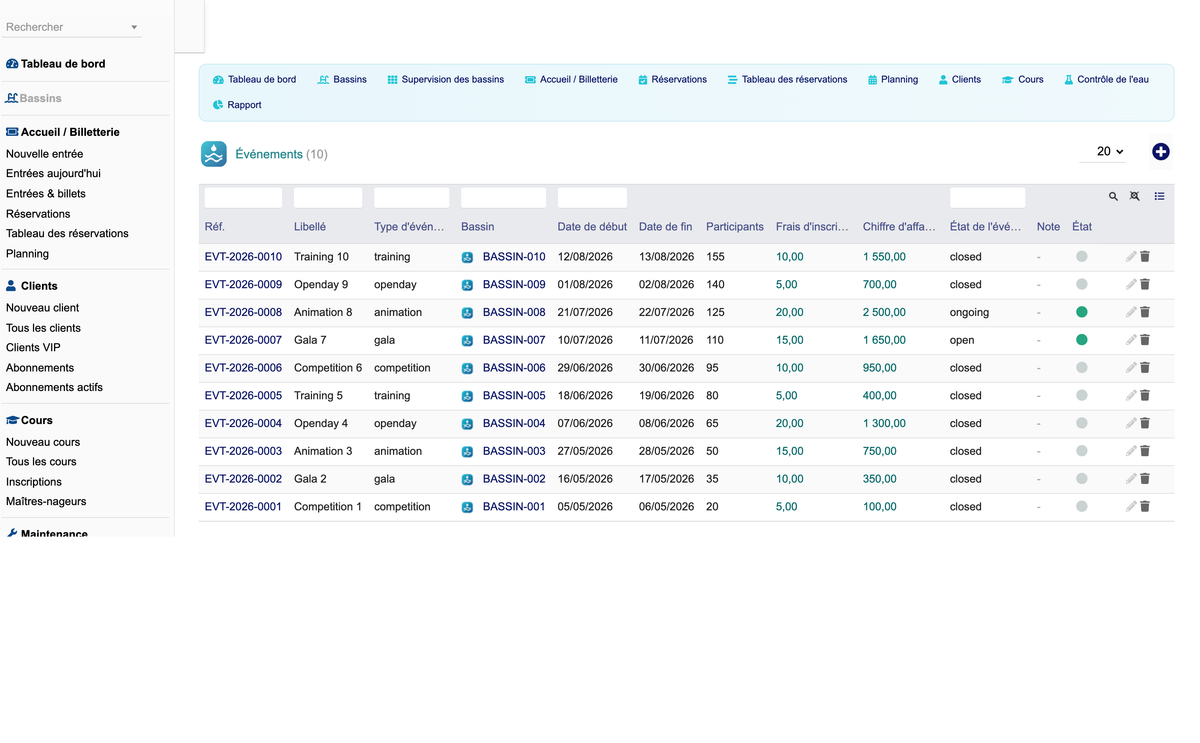Open Abonnements actifs in sidebar
This screenshot has width=1200, height=743.
54,388
